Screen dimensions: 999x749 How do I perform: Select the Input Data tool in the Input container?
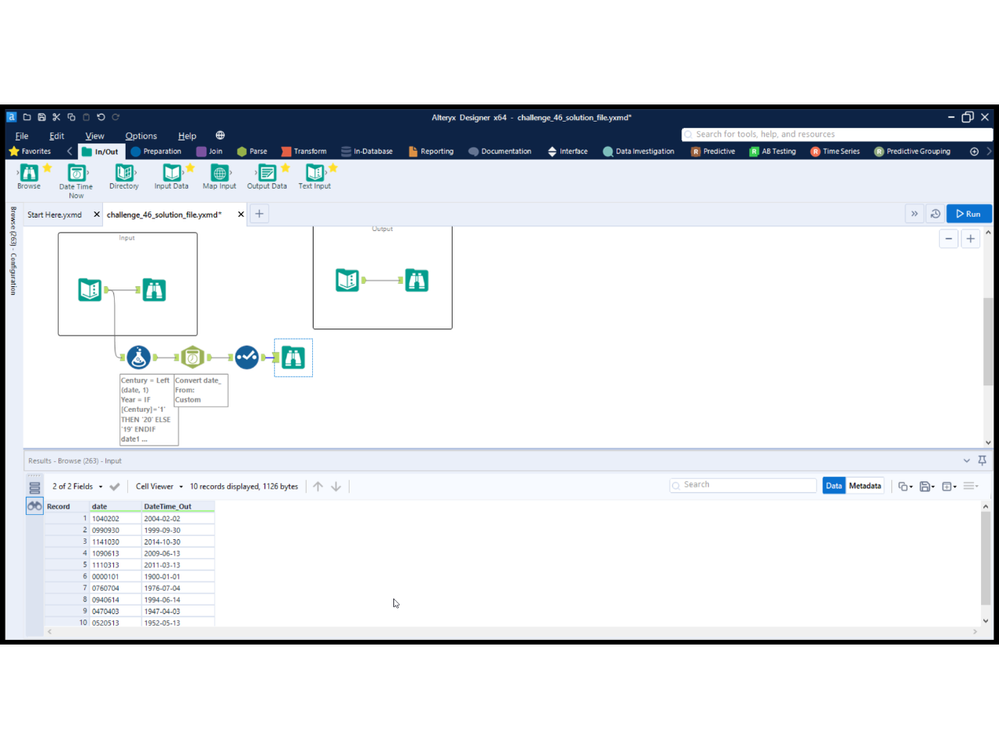point(90,290)
